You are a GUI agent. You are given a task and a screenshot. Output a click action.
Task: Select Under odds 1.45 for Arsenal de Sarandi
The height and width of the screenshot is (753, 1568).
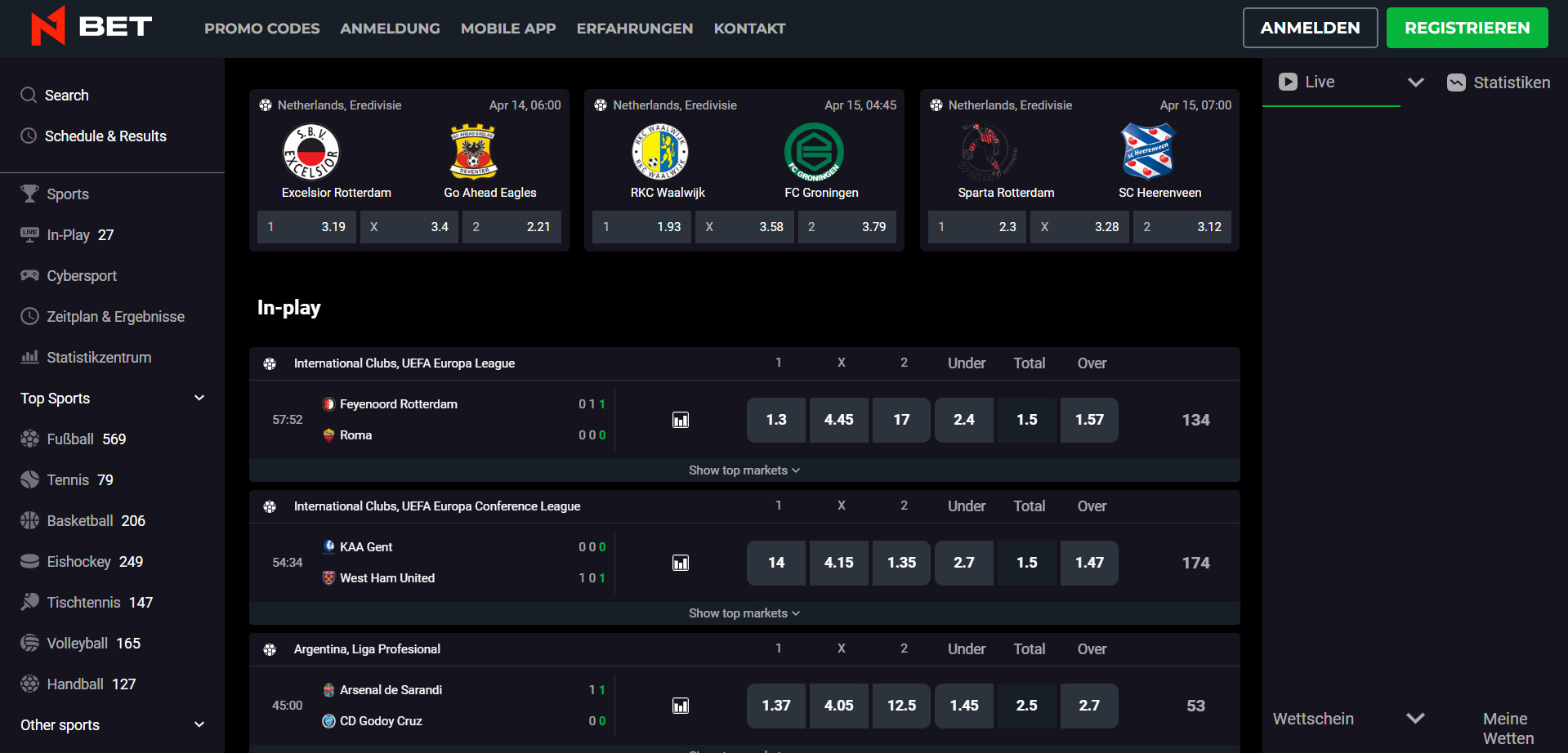[x=964, y=706]
